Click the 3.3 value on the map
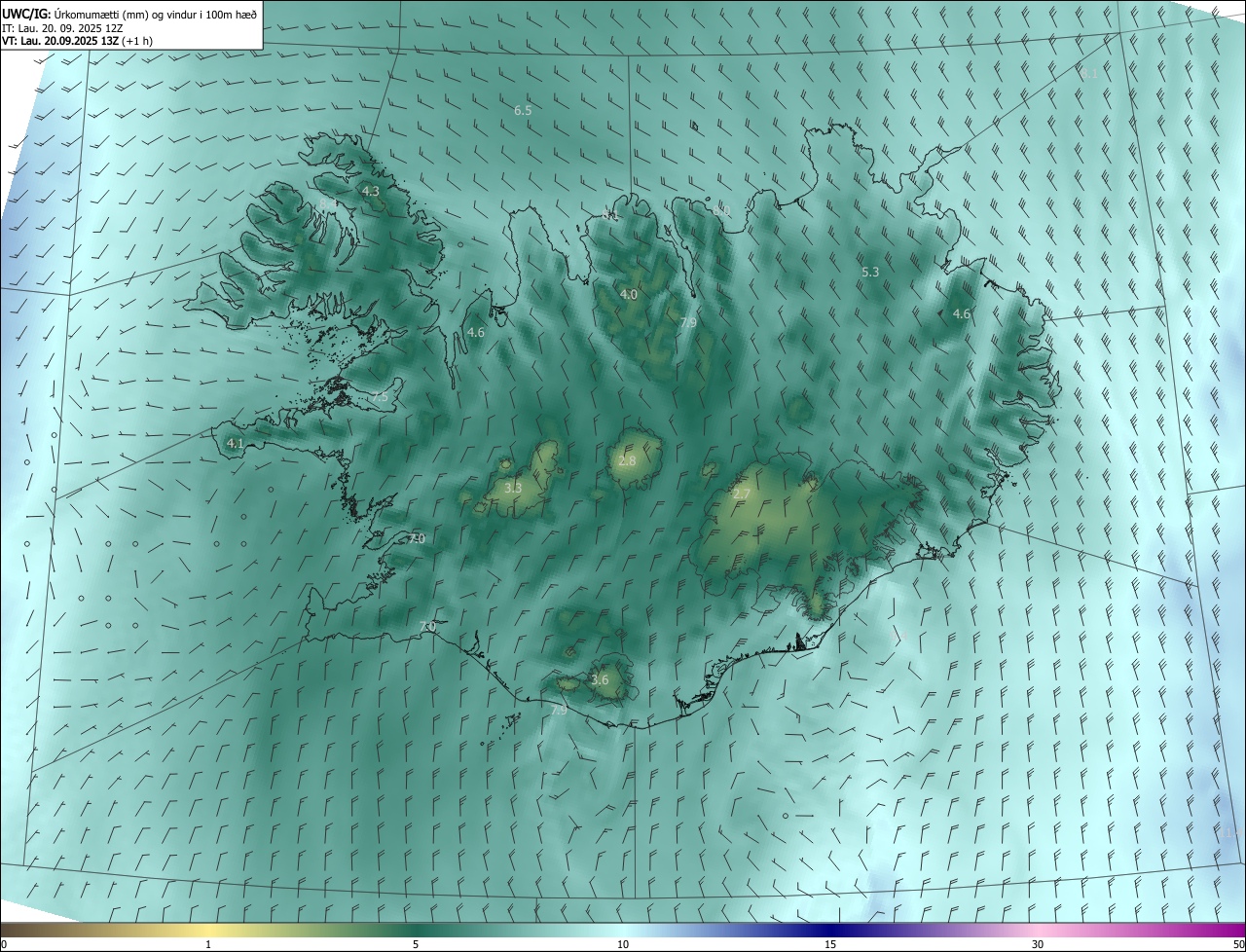This screenshot has height=952, width=1246. tap(513, 488)
